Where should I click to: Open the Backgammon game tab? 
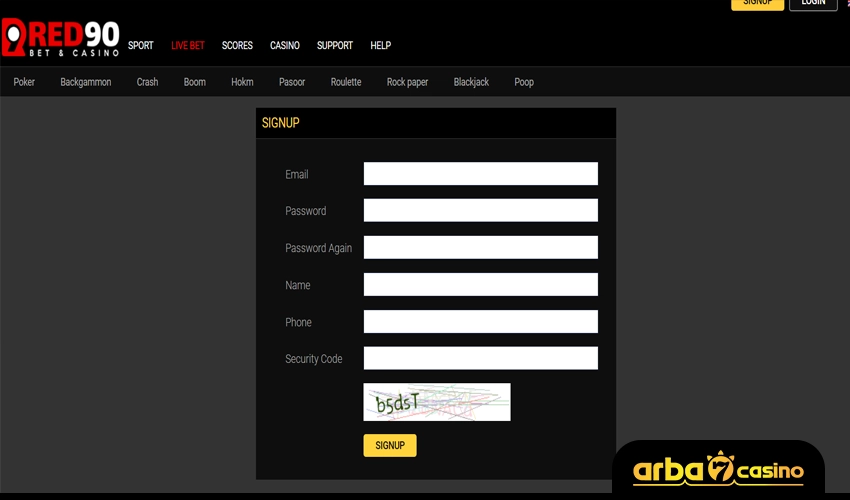pyautogui.click(x=86, y=82)
